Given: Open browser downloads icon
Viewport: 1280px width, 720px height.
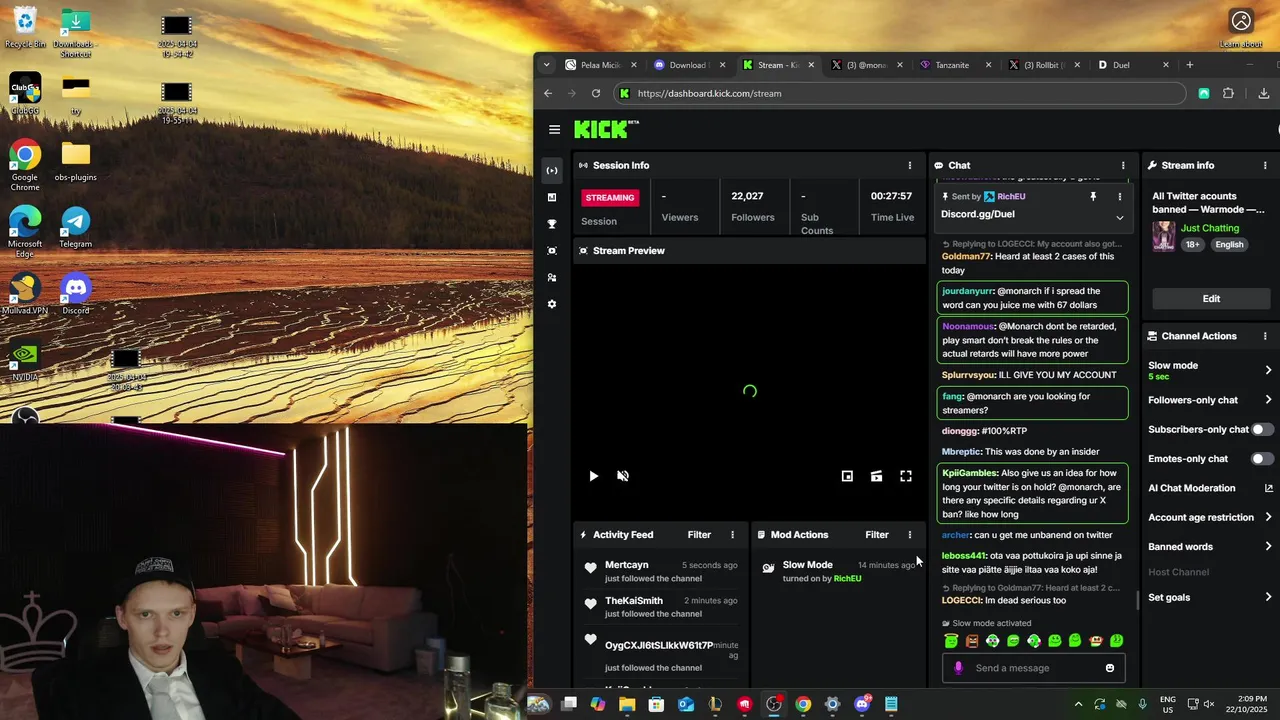Looking at the screenshot, I should 1264,93.
